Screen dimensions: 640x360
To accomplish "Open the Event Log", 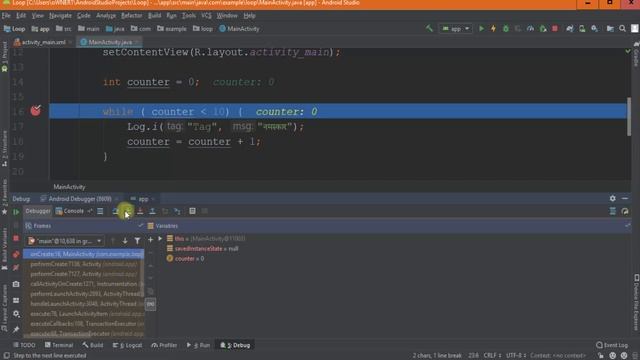I will (x=612, y=345).
